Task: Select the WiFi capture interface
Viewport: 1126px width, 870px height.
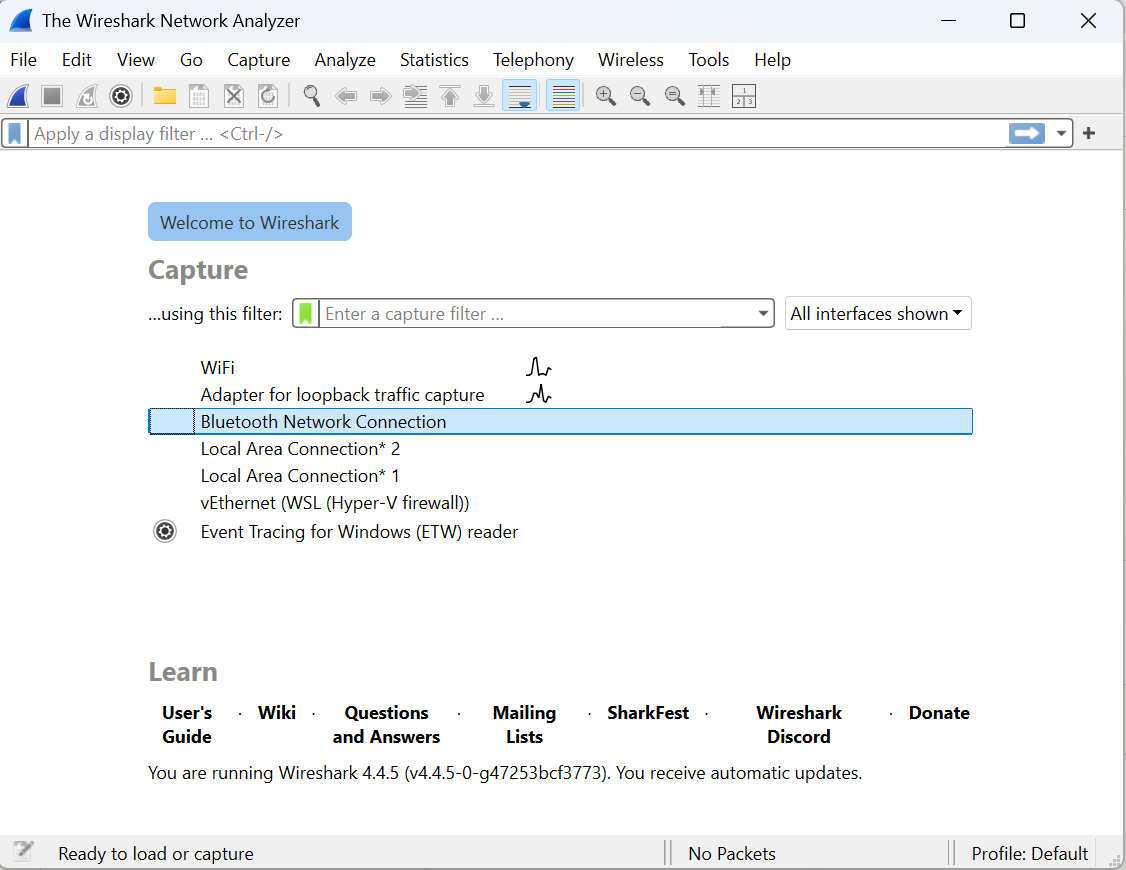Action: click(218, 368)
